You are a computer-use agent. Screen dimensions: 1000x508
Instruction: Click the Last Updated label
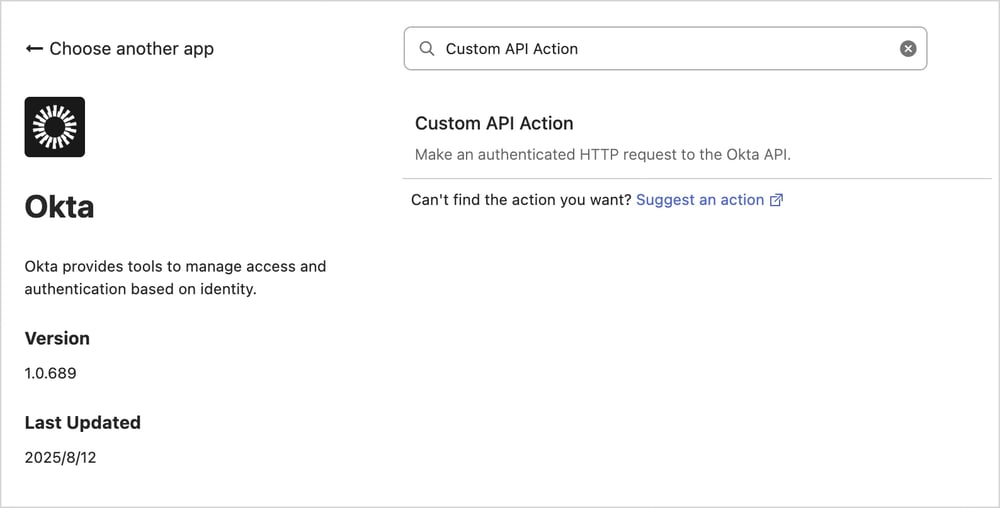pos(83,423)
